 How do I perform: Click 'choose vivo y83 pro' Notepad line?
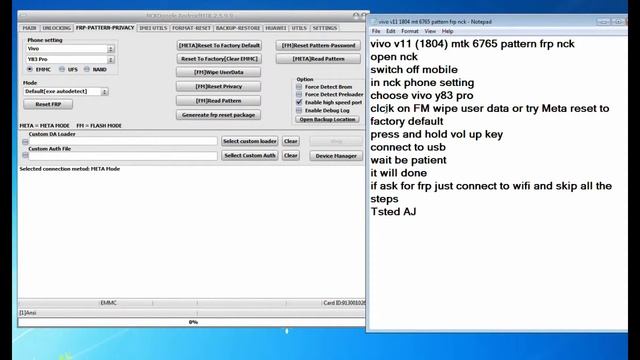[422, 96]
